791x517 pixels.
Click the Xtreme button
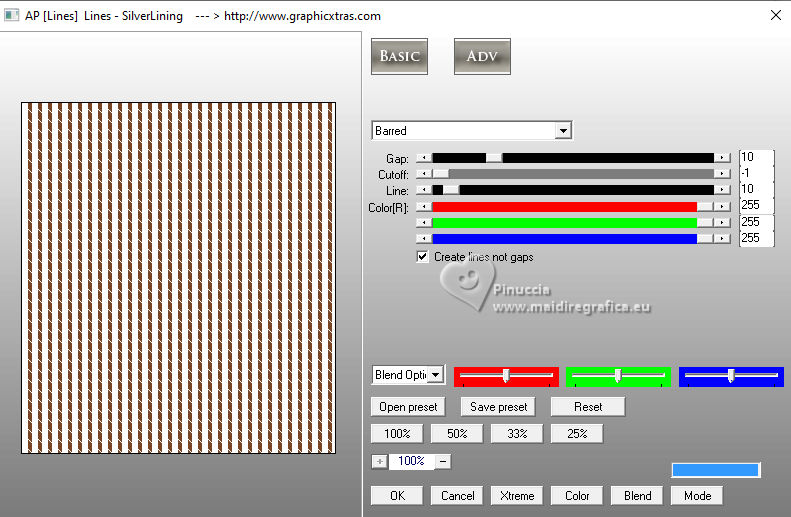pos(517,496)
